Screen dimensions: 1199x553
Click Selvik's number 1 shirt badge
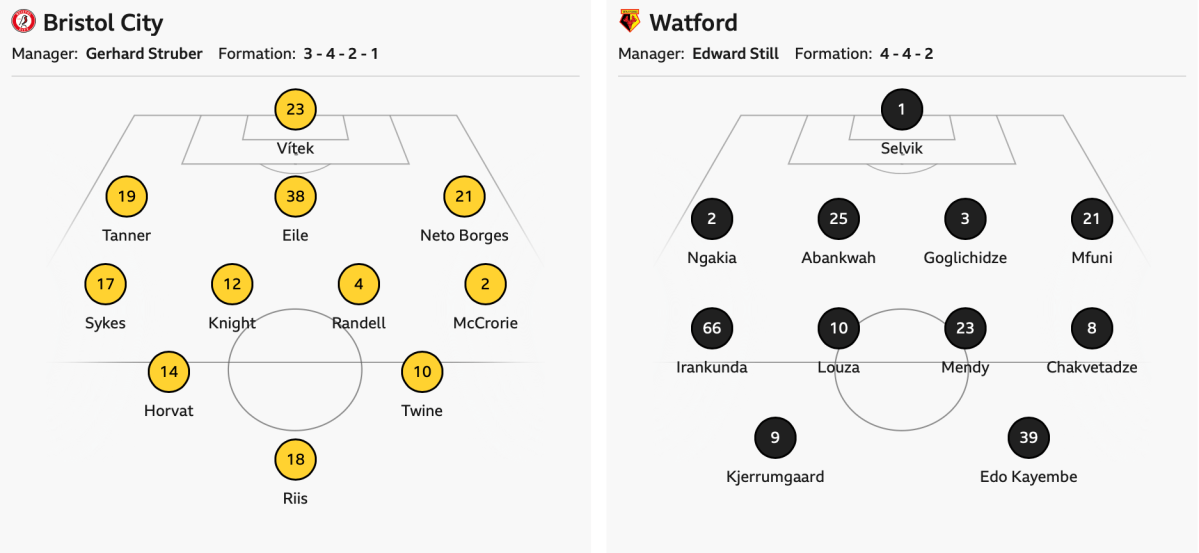click(x=902, y=109)
